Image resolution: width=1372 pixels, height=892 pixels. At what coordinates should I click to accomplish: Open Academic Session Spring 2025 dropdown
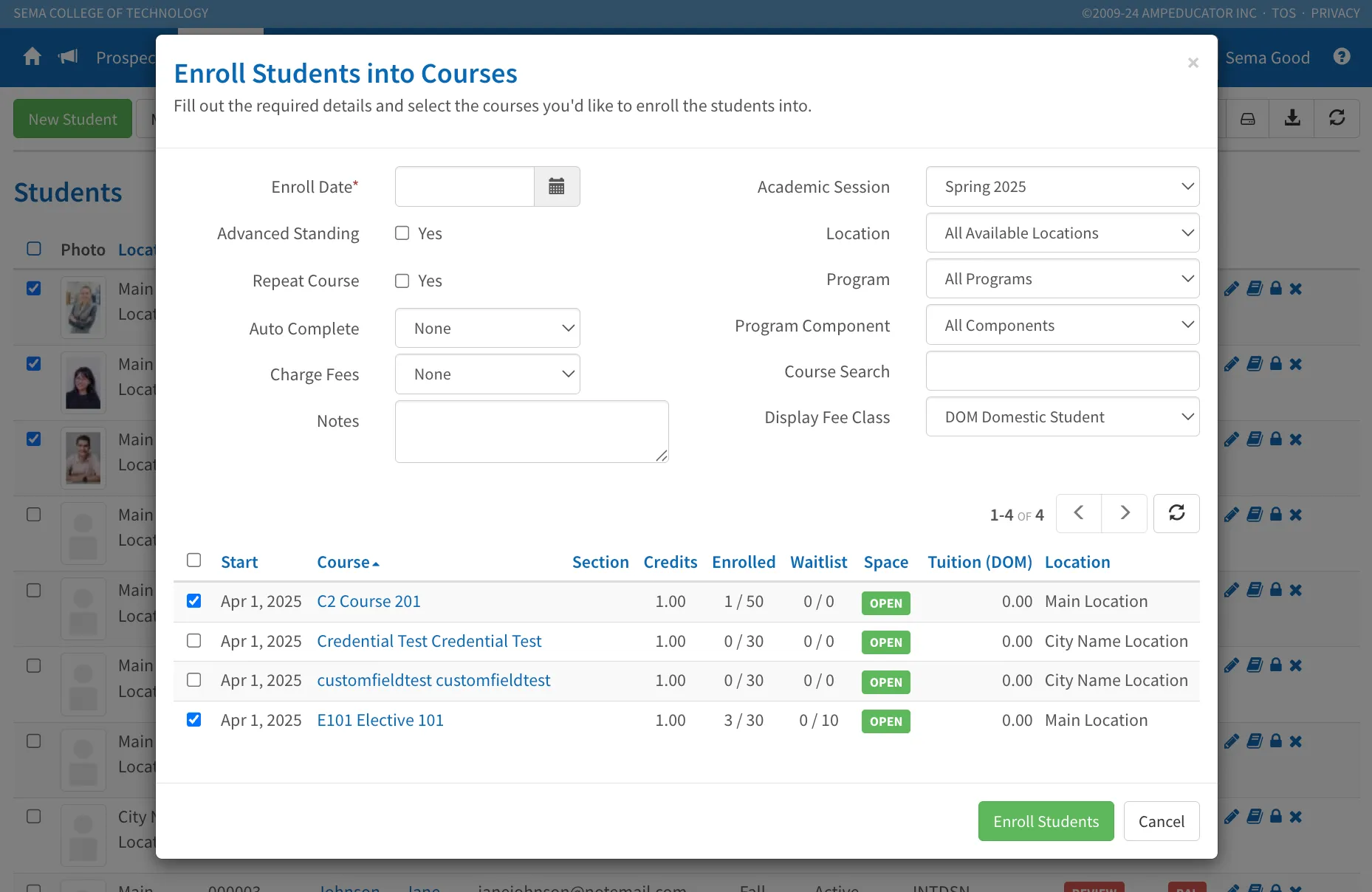[1063, 186]
